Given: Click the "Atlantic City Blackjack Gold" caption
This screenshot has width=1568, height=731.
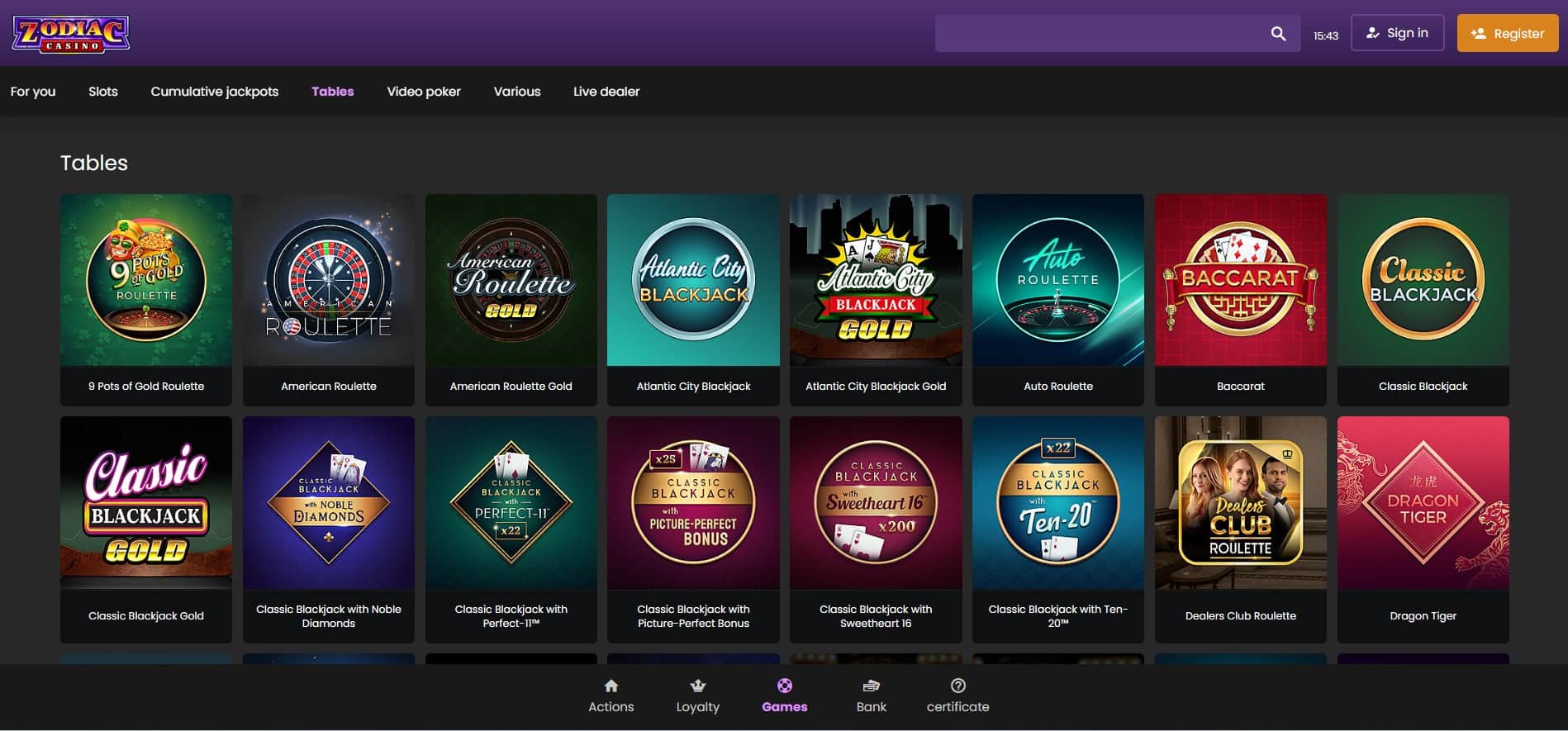Looking at the screenshot, I should (x=876, y=386).
